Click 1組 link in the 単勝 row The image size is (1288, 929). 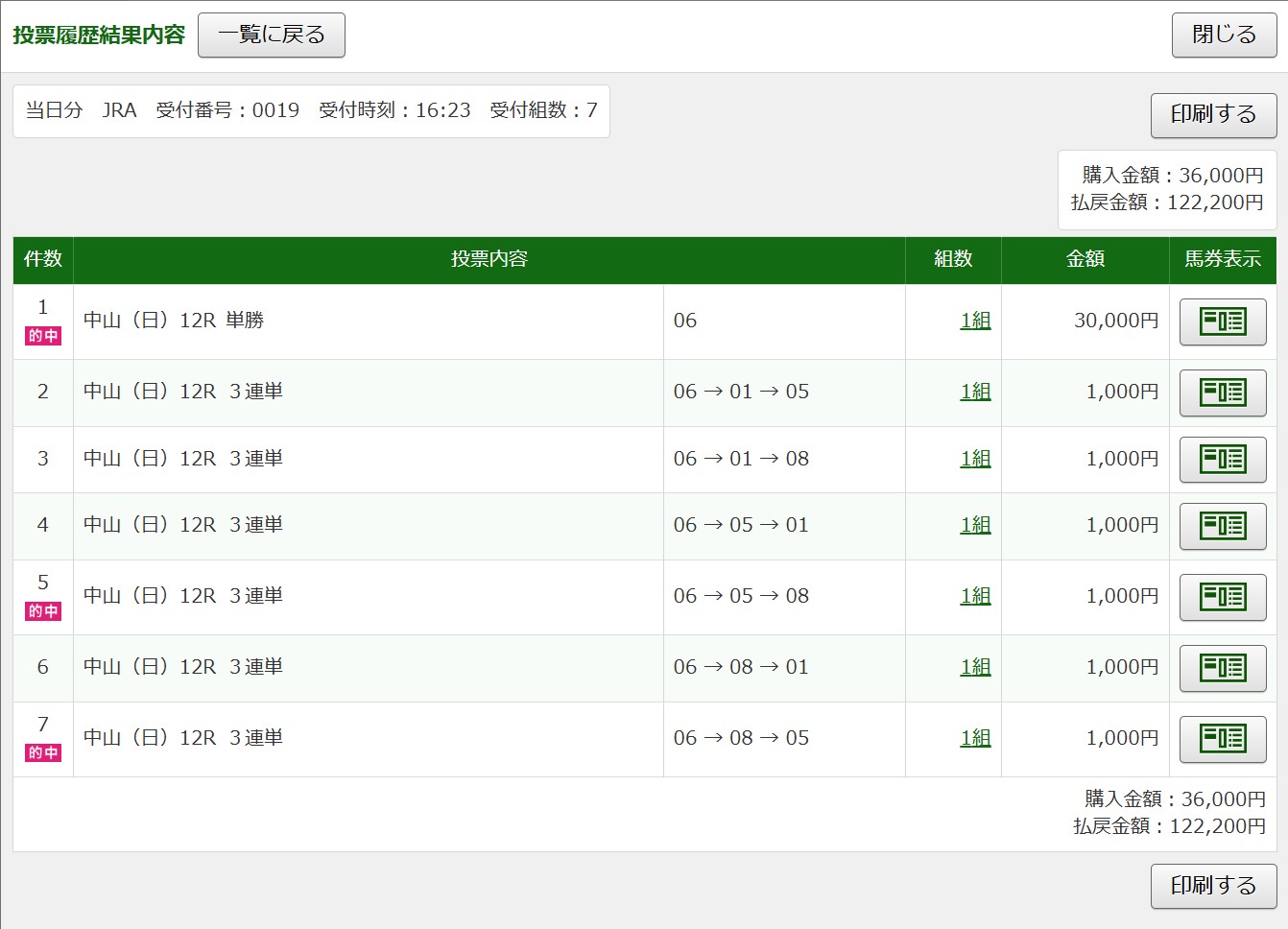click(x=975, y=321)
